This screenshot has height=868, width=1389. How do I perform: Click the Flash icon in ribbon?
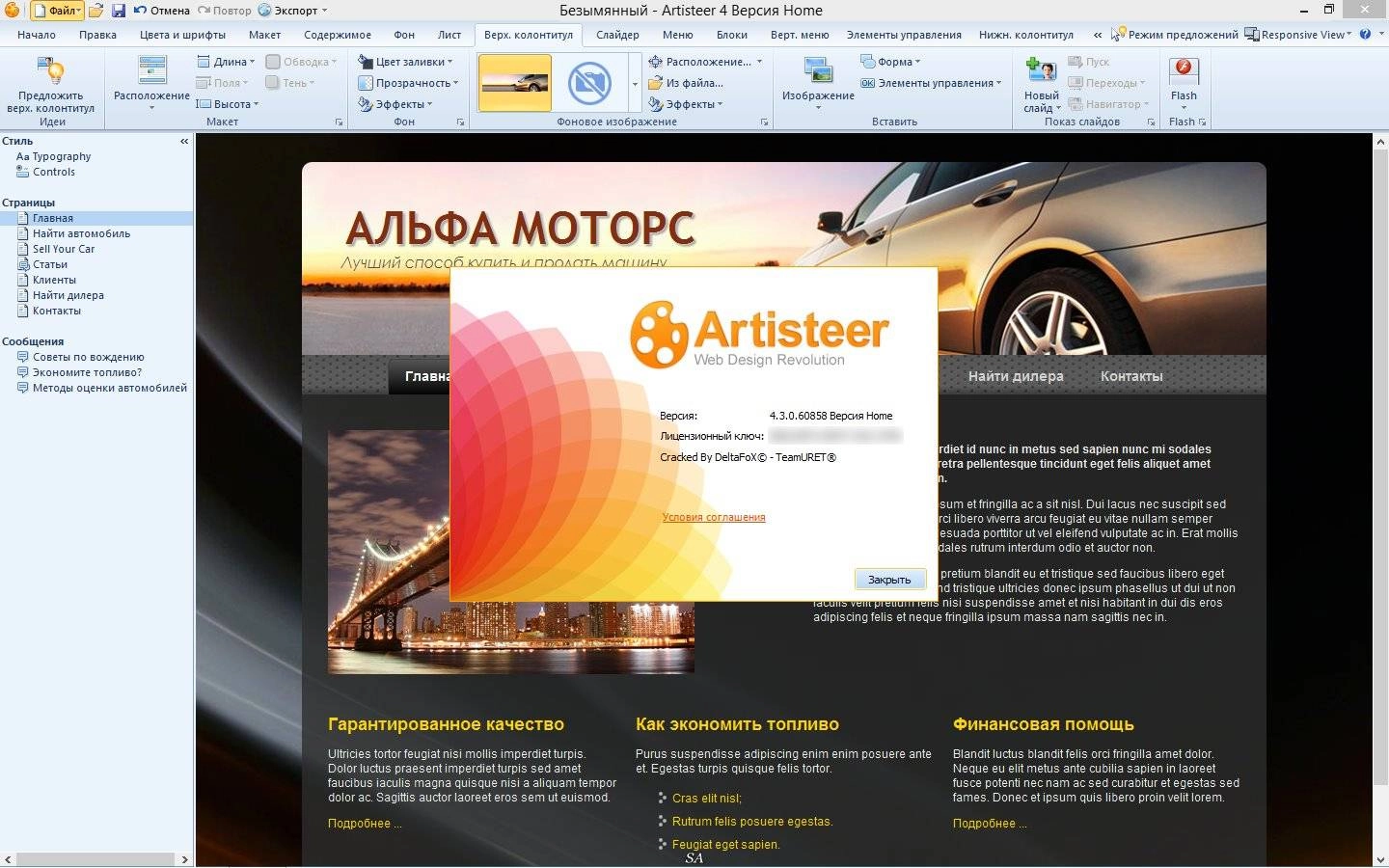coord(1184,71)
